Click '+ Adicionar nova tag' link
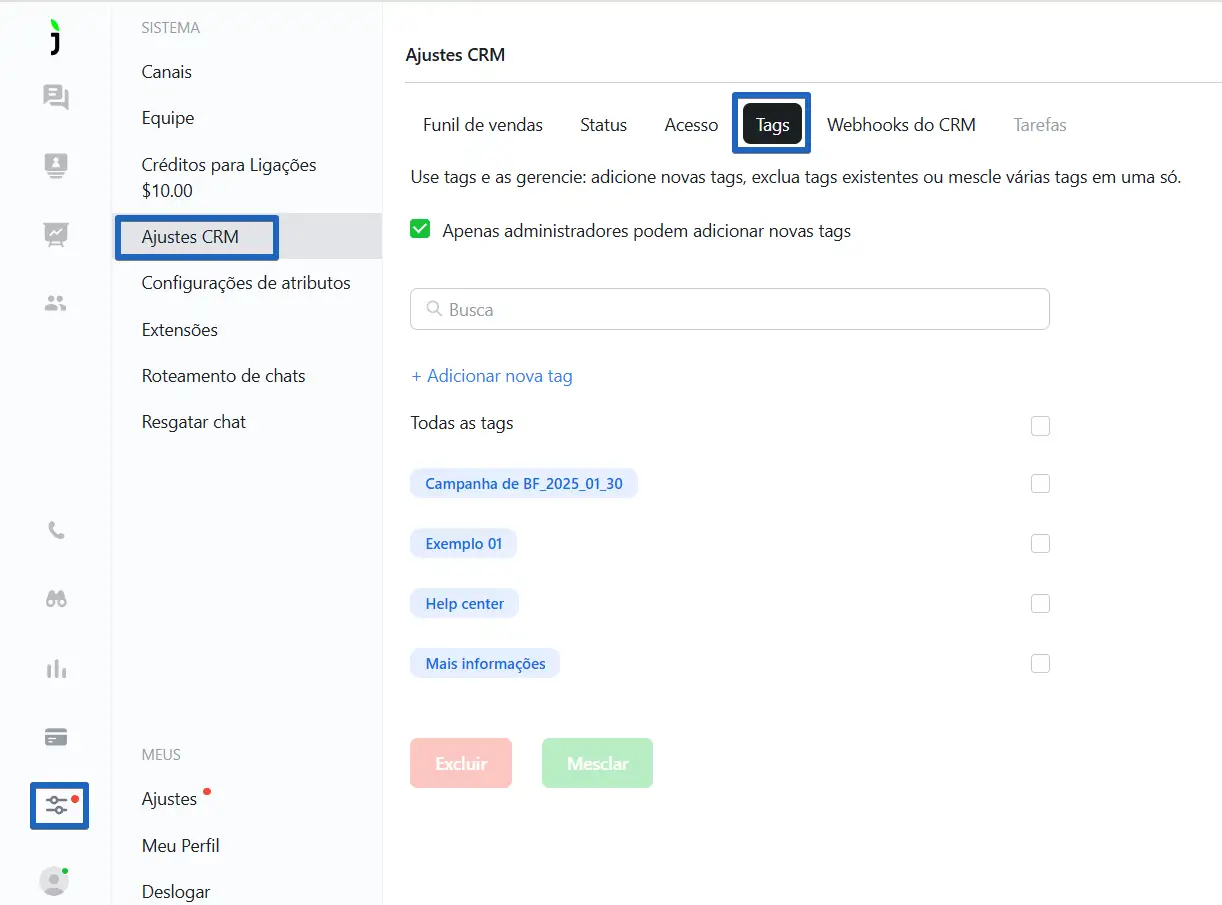The image size is (1222, 905). tap(492, 376)
